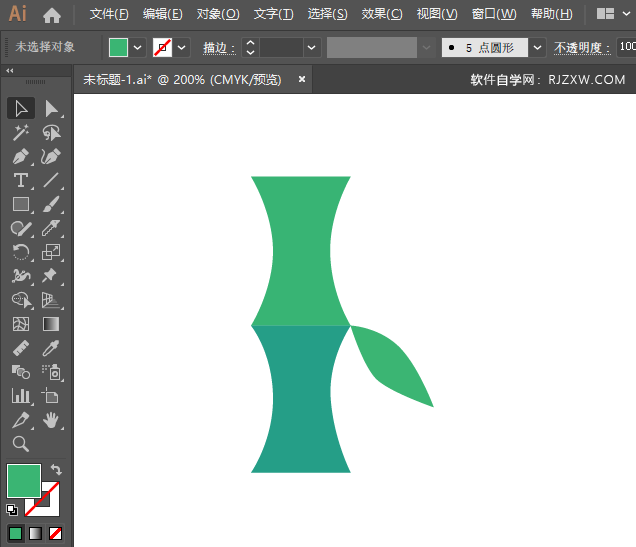This screenshot has width=636, height=547.
Task: Switch to Gradient fill mode
Action: coord(36,533)
